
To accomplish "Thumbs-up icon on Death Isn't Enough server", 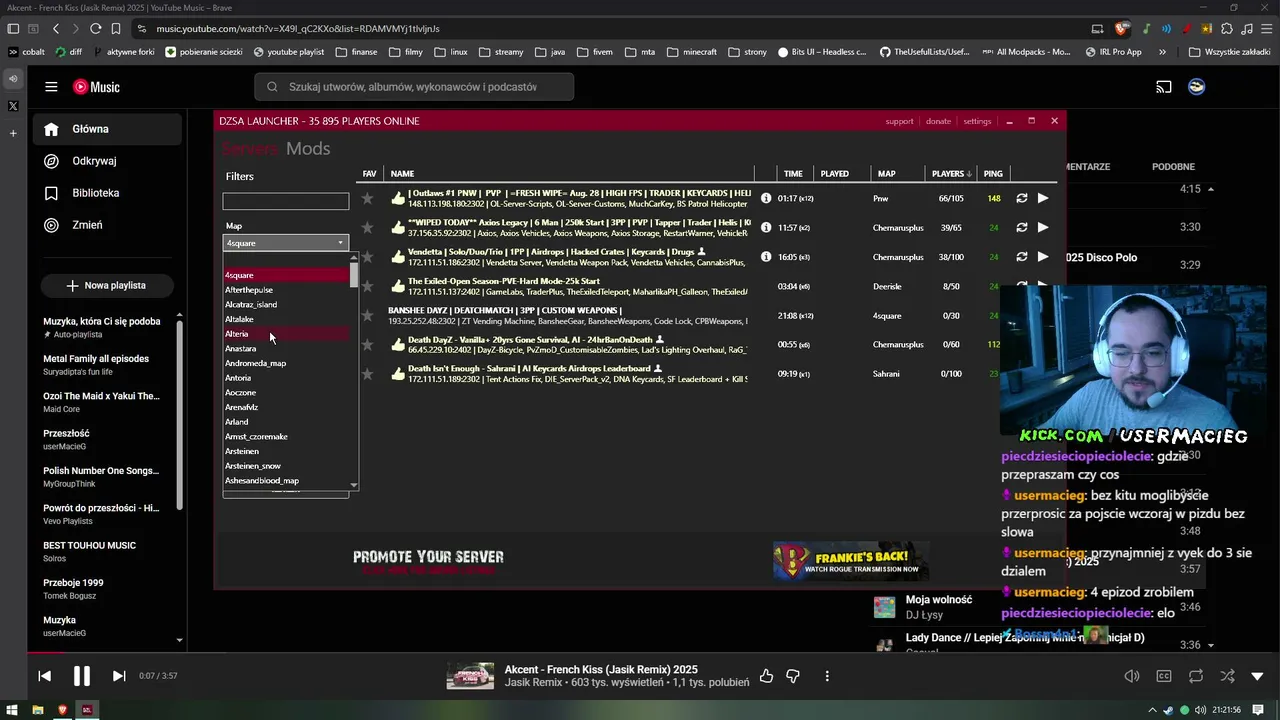I will (398, 374).
